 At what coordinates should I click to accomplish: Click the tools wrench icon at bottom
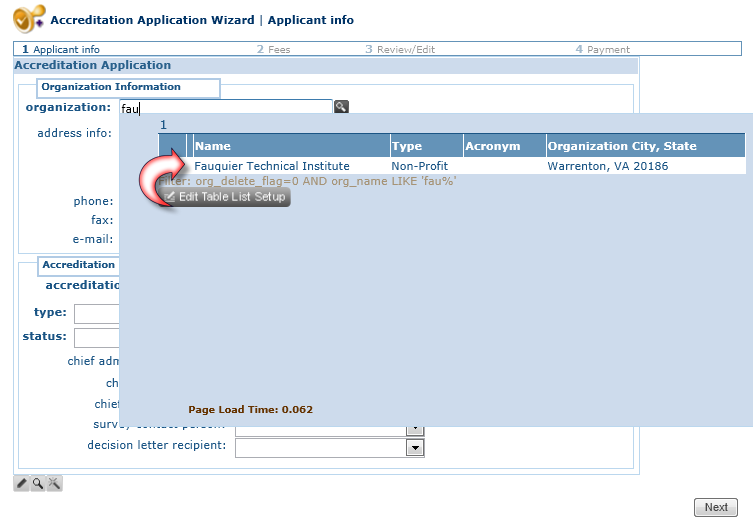tap(54, 483)
